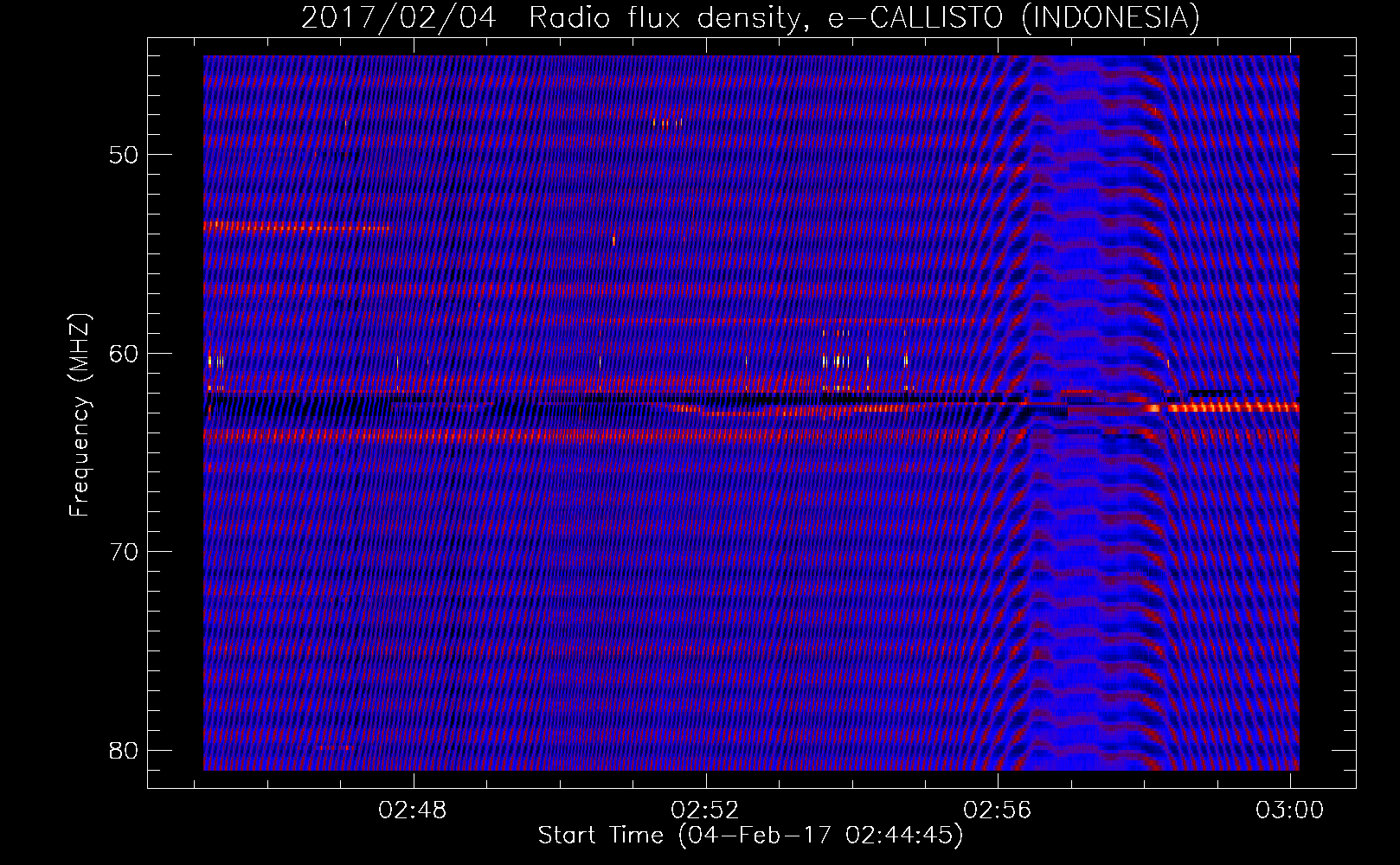Click the plot title "2017/02/04 Radio flux density, e-CALLISTO (INDONESIA)"
This screenshot has height=865, width=1400.
click(750, 18)
